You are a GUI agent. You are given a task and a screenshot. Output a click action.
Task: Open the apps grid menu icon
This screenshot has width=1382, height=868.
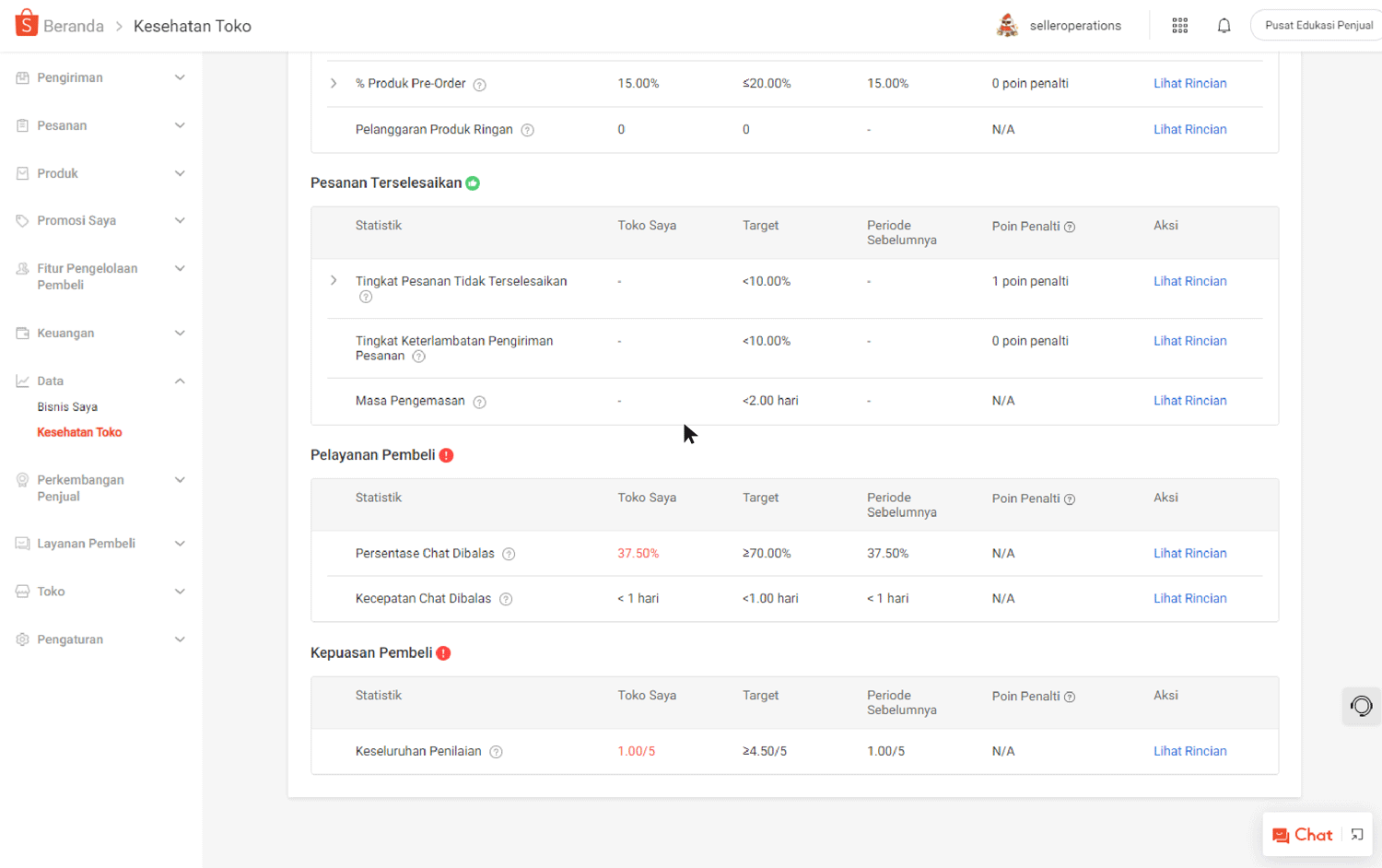[x=1179, y=26]
